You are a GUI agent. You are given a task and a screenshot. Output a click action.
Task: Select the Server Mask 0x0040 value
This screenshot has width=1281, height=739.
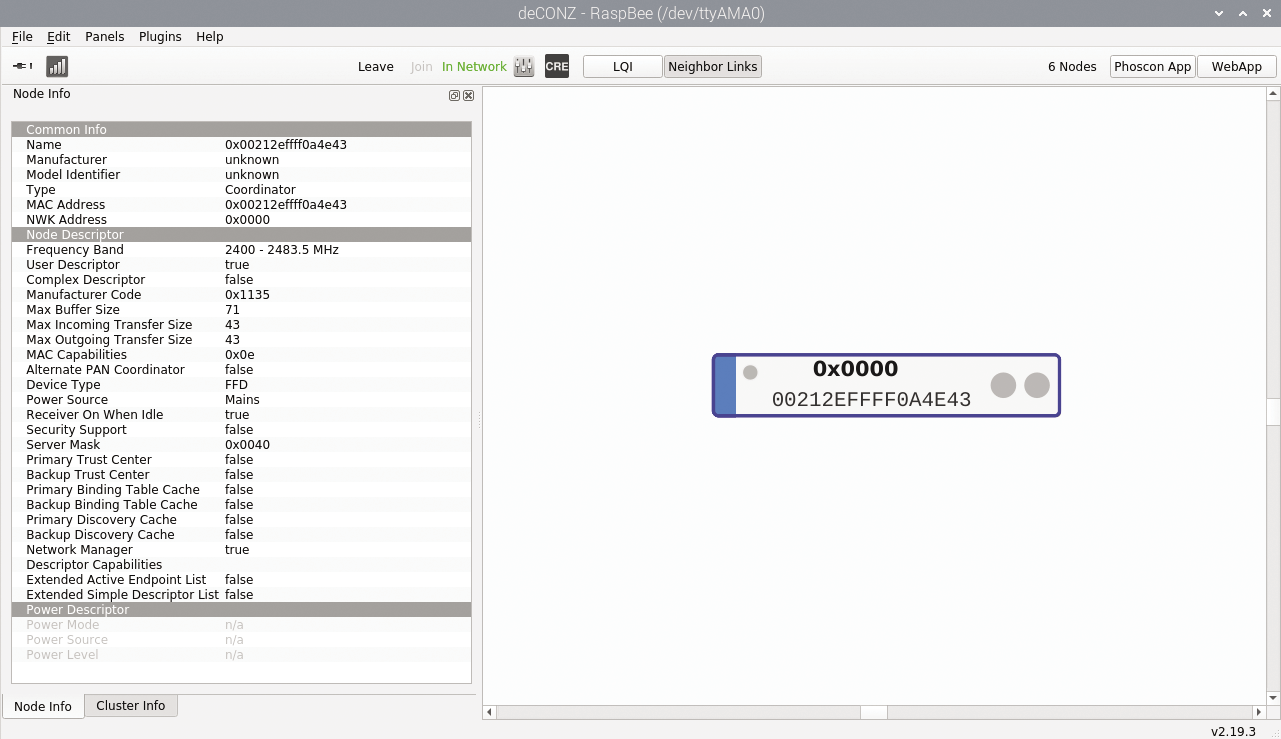pyautogui.click(x=247, y=445)
